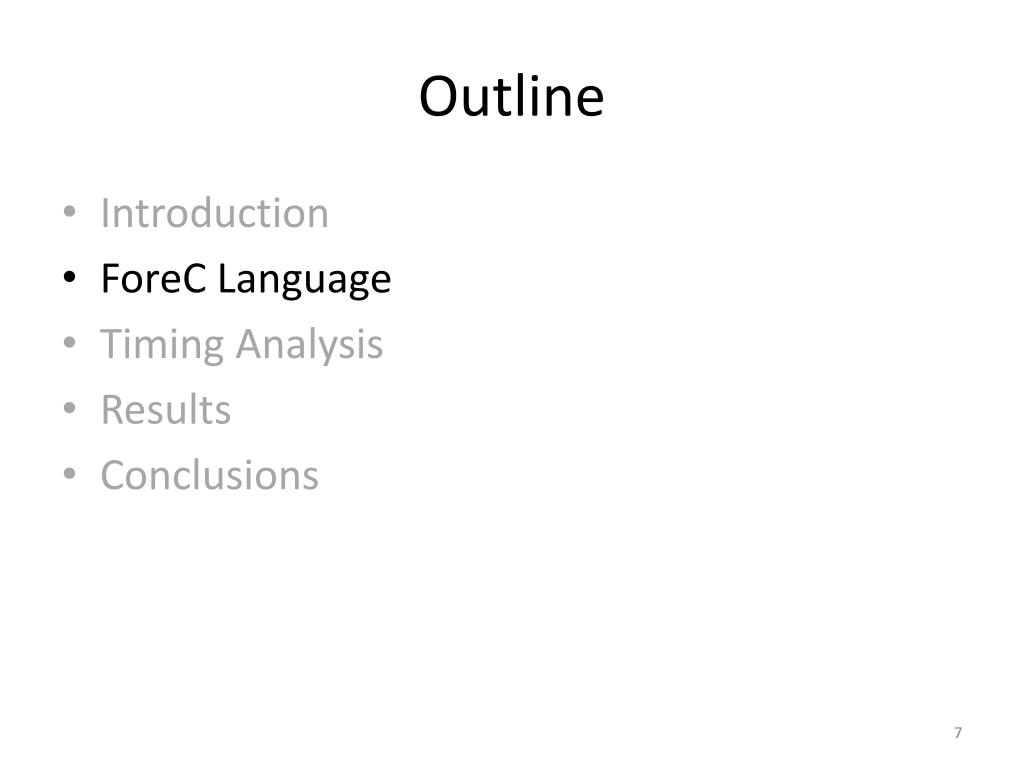Click the bullet dot before Results

point(69,408)
